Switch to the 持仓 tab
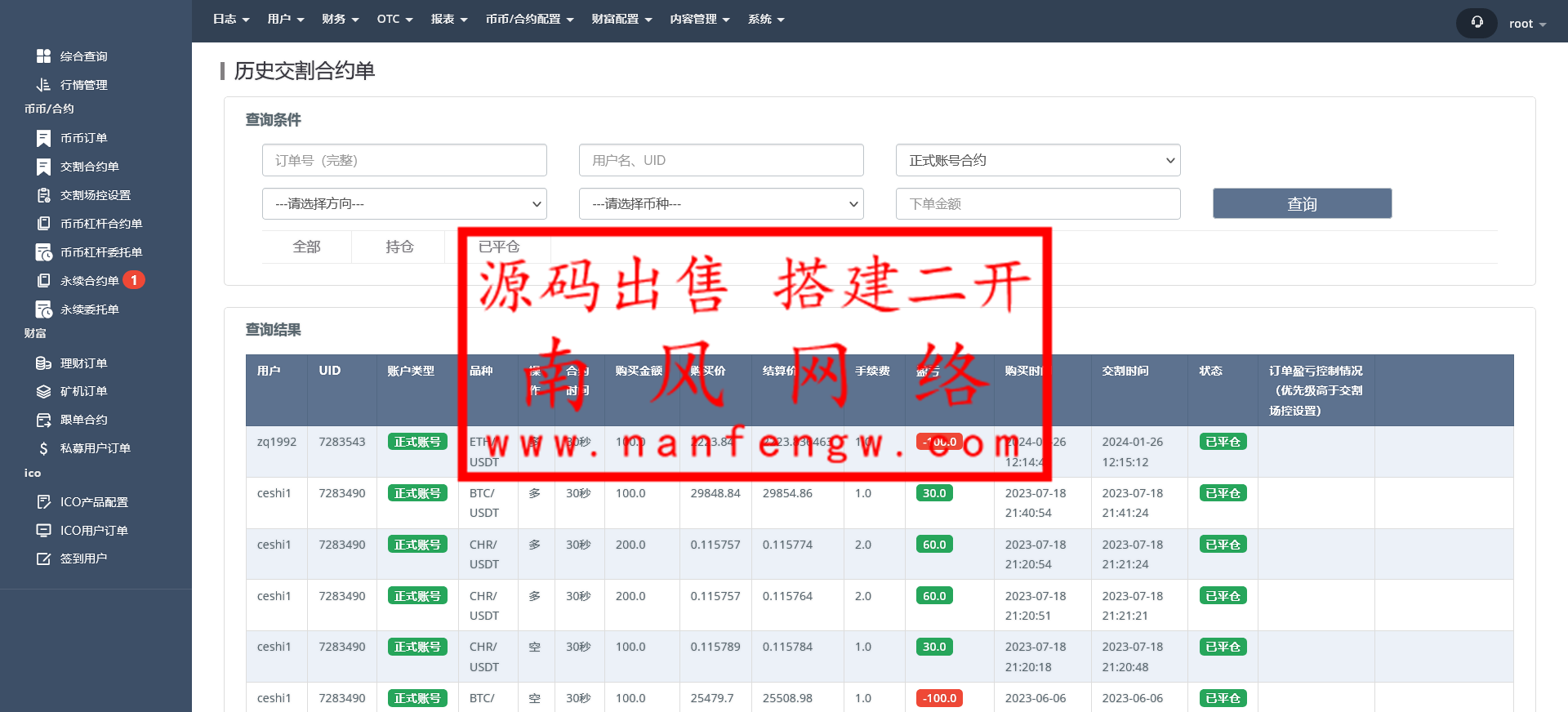1568x712 pixels. coord(399,247)
